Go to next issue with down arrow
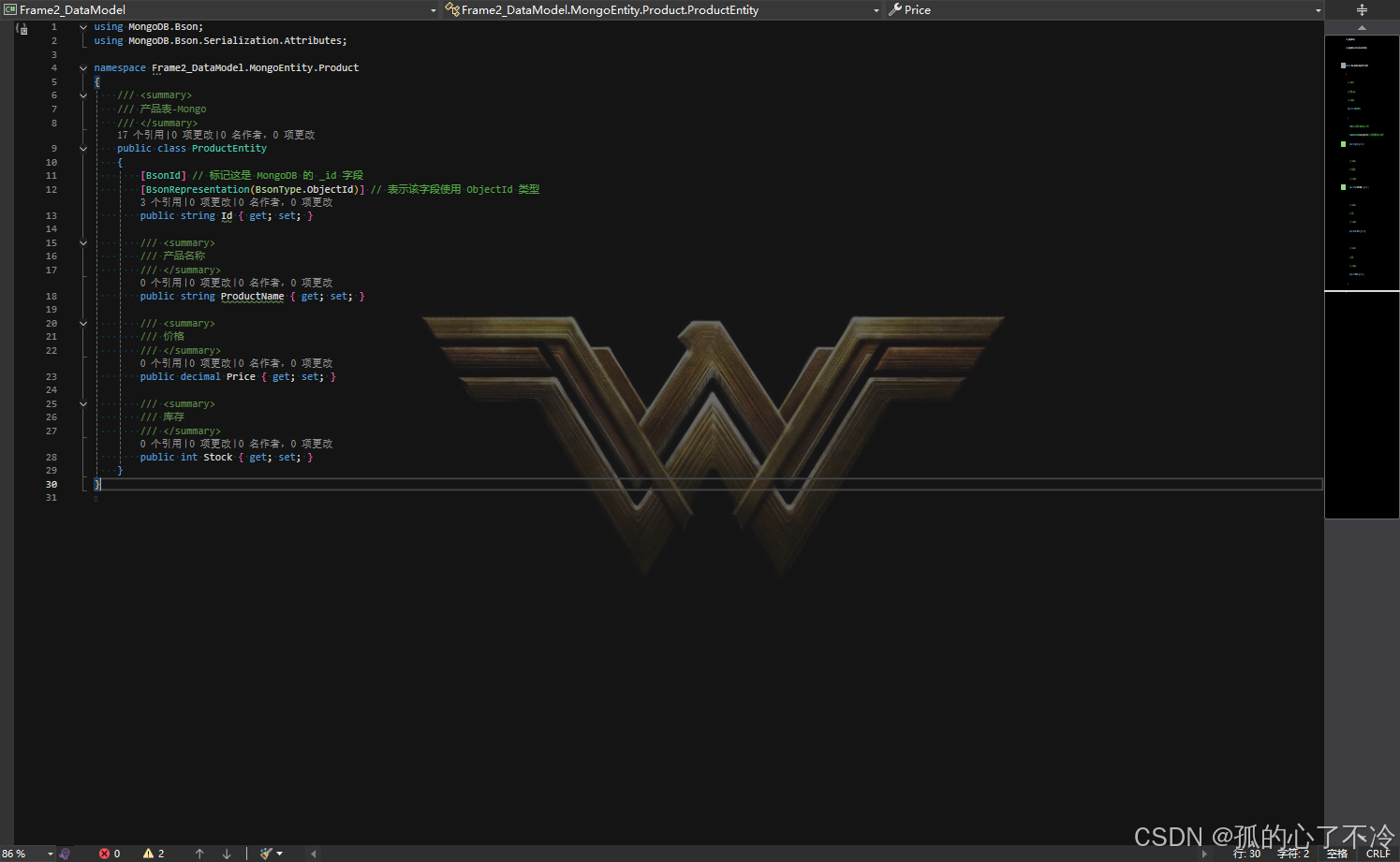The image size is (1400, 862). 227,854
